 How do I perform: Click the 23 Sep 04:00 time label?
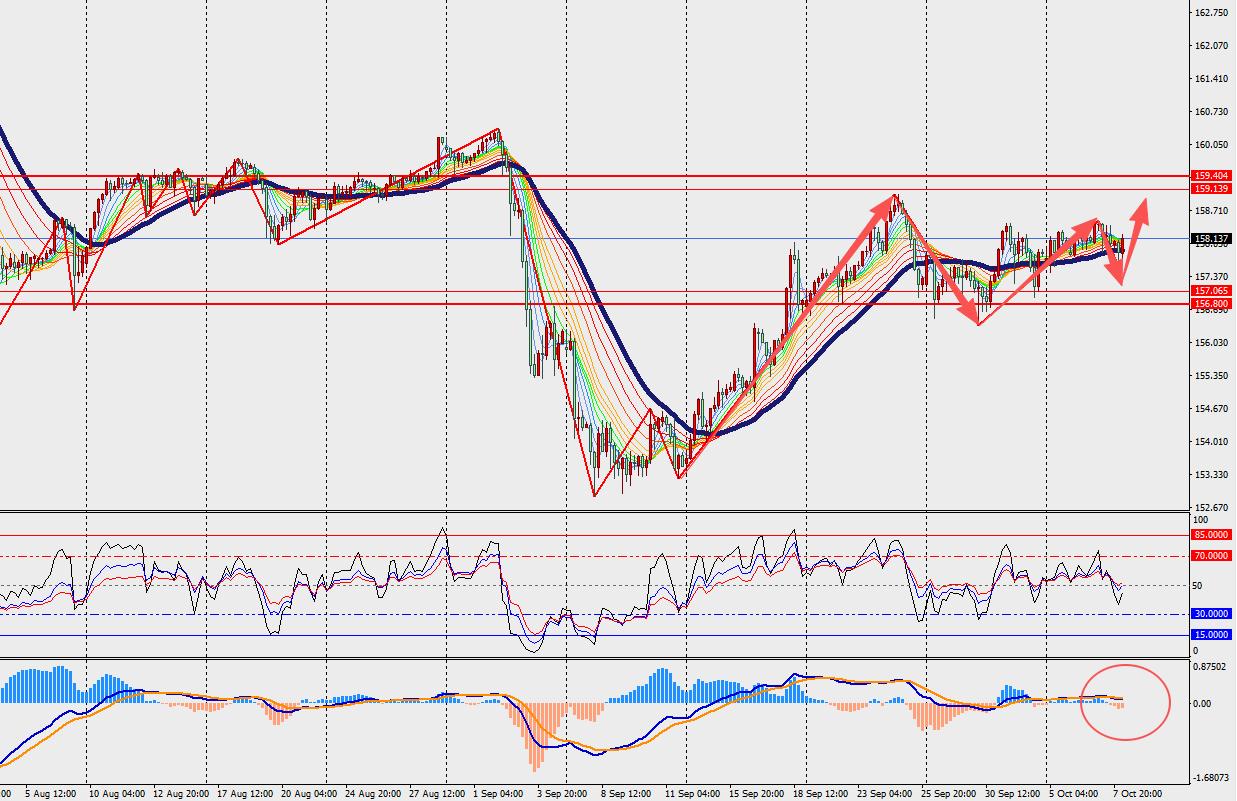pos(886,793)
